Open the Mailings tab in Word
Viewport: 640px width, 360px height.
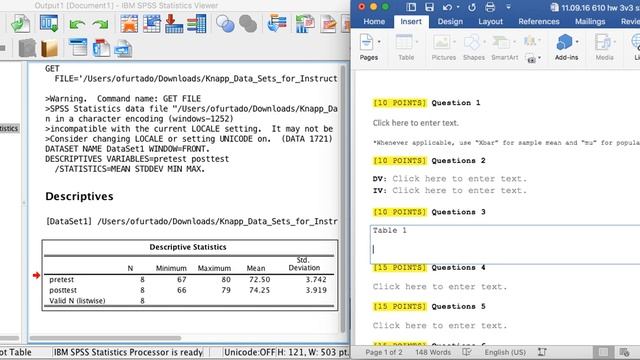tap(590, 21)
